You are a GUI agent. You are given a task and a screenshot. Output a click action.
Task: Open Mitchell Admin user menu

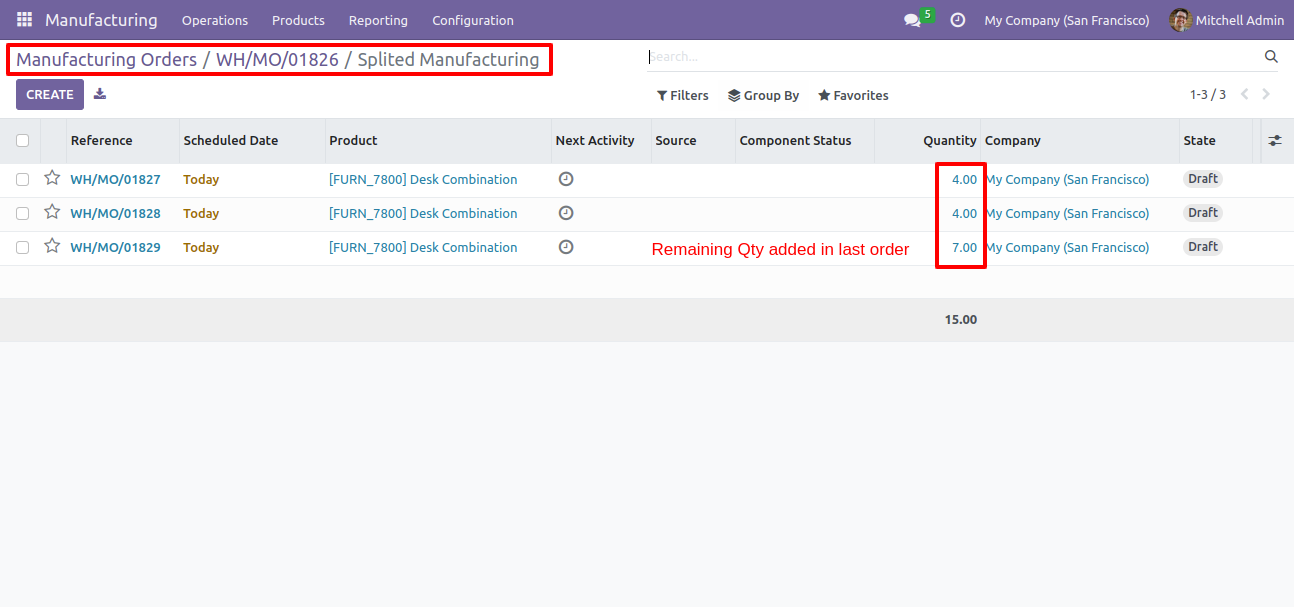tap(1227, 20)
